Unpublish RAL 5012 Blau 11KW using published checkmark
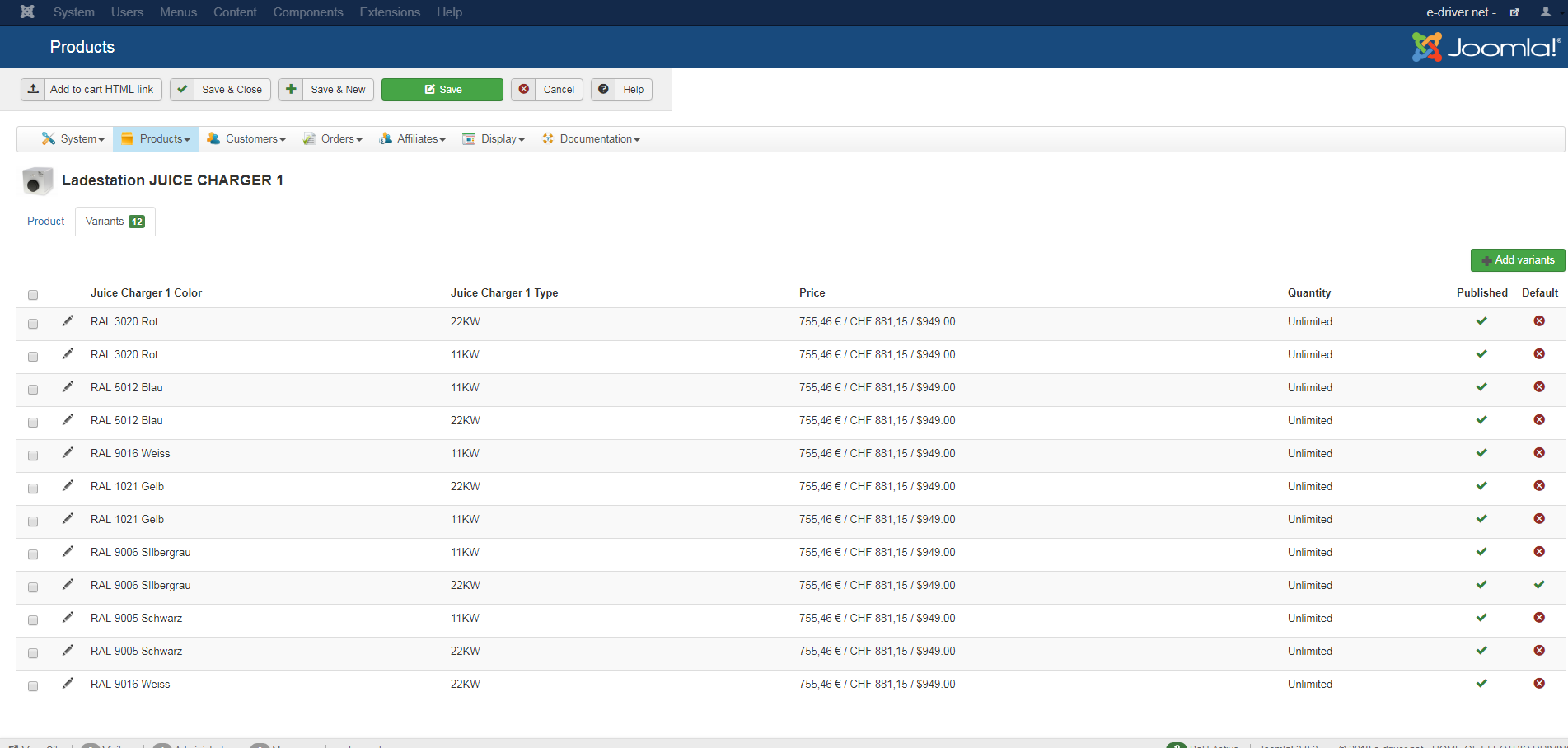 point(1481,387)
